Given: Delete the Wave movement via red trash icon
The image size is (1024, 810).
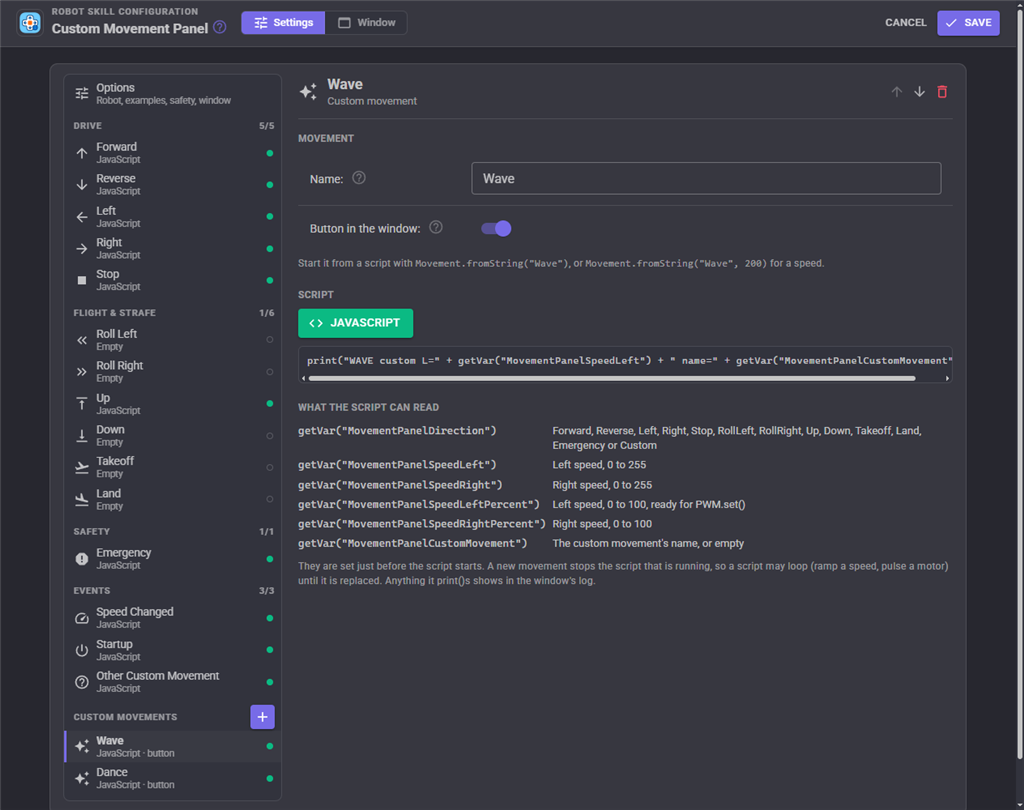Looking at the screenshot, I should click(942, 92).
